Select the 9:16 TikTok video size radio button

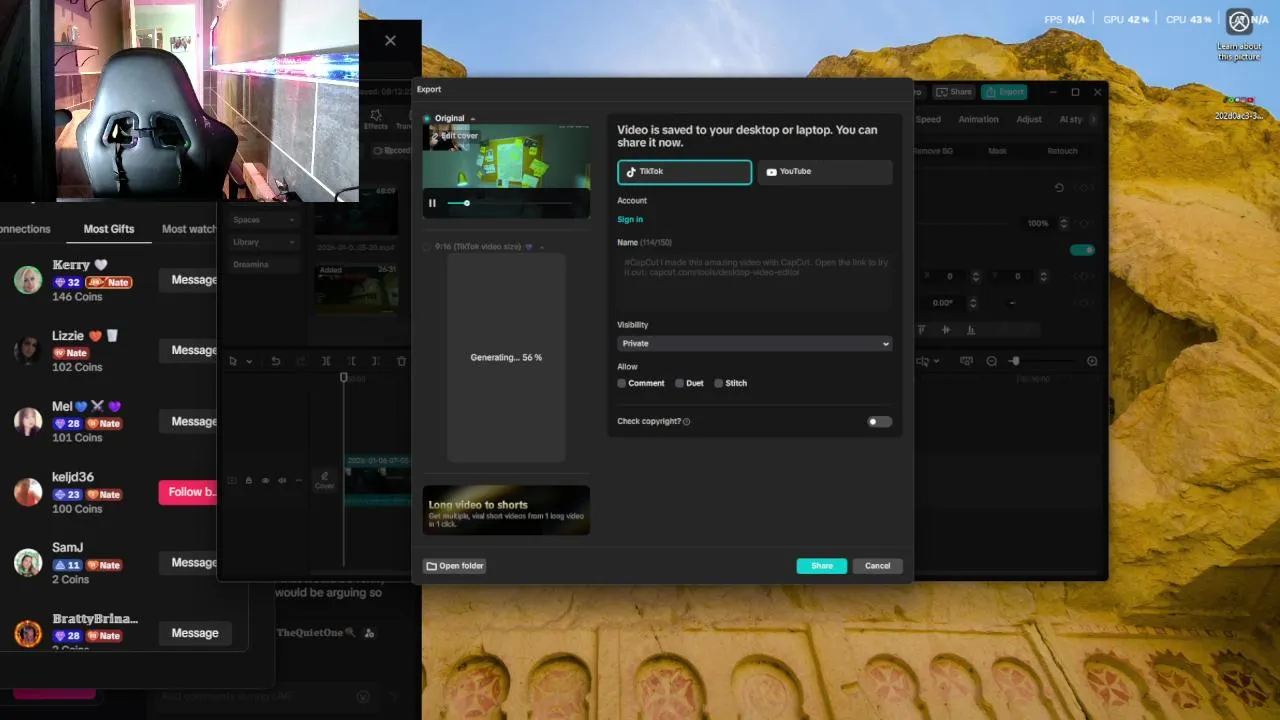coord(427,246)
